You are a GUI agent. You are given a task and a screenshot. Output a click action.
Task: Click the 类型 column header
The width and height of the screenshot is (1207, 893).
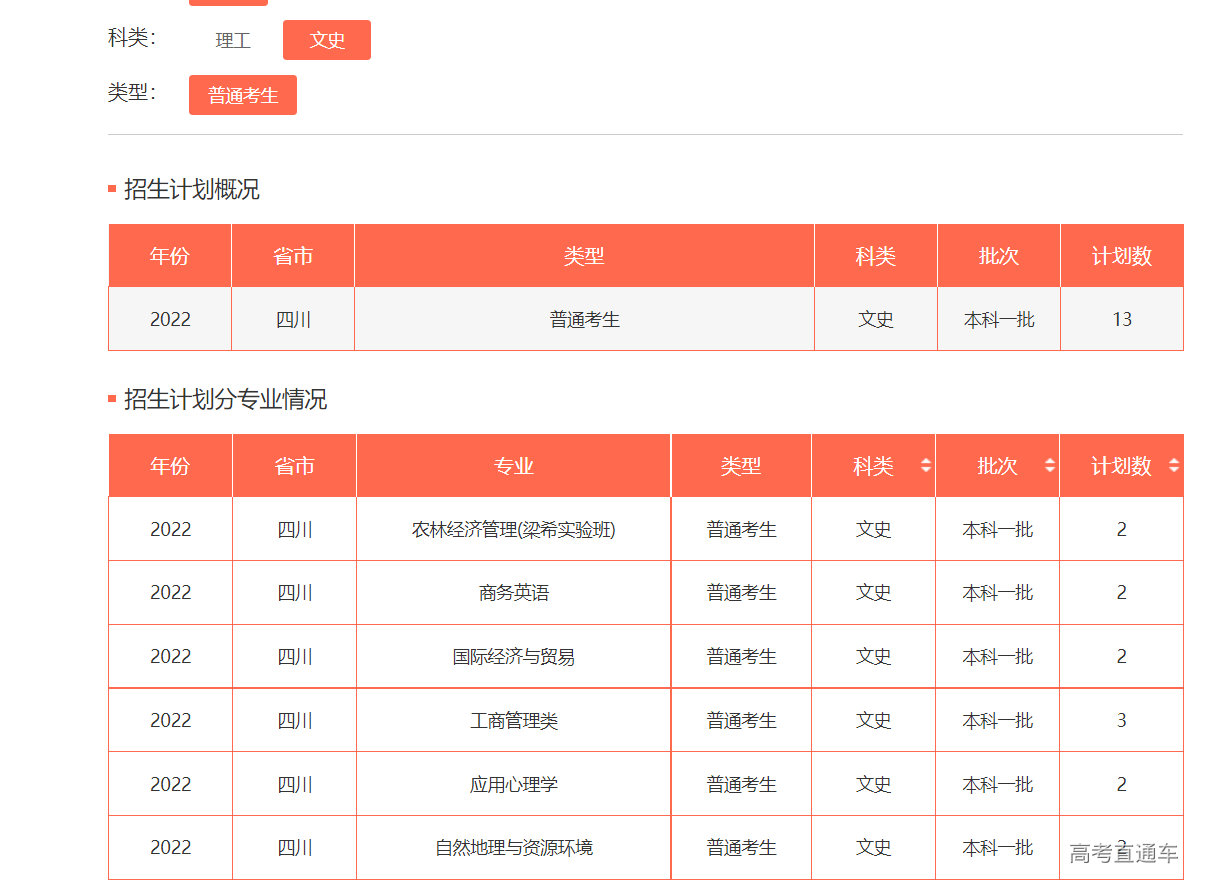tap(740, 465)
